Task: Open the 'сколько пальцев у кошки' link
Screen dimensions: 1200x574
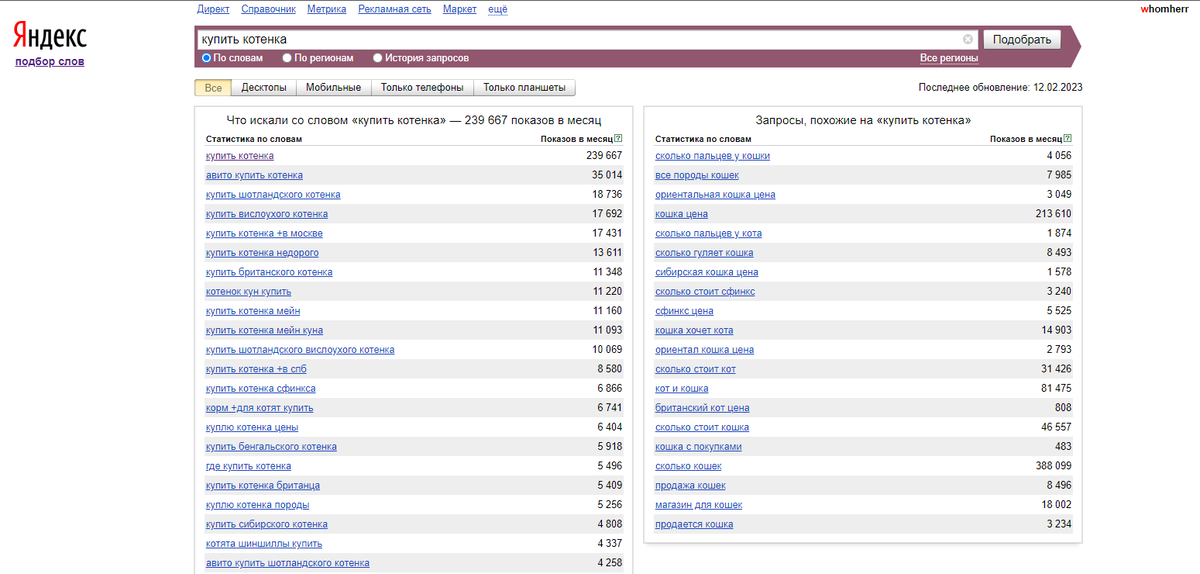Action: (713, 156)
